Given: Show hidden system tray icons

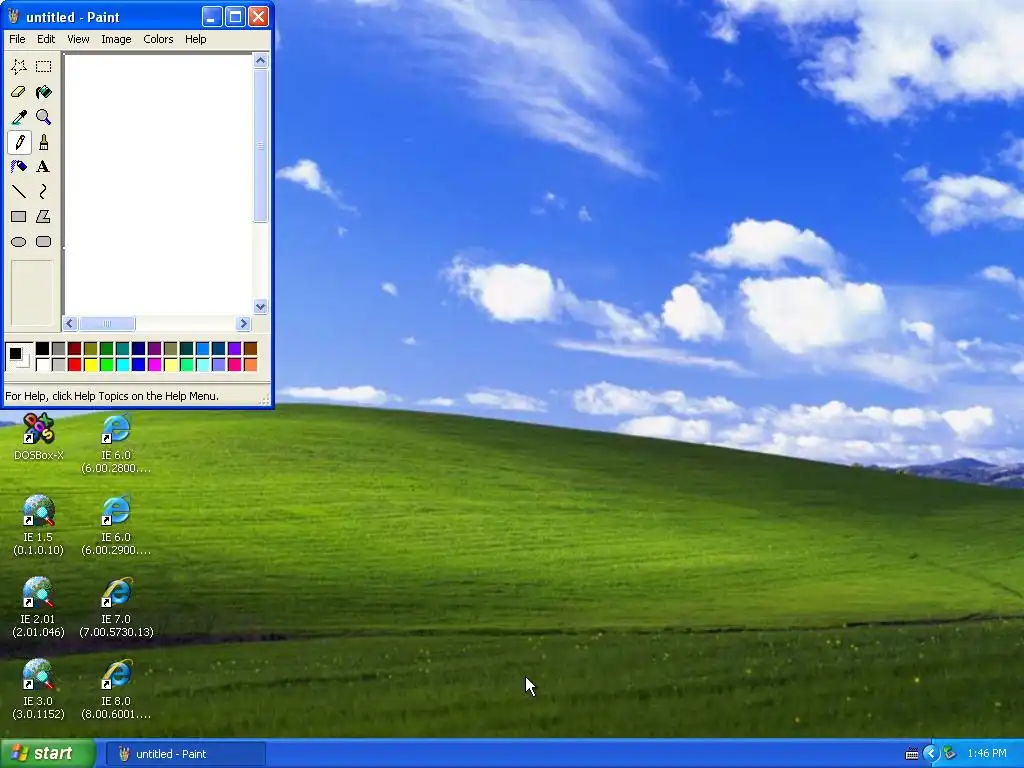Looking at the screenshot, I should (x=931, y=754).
